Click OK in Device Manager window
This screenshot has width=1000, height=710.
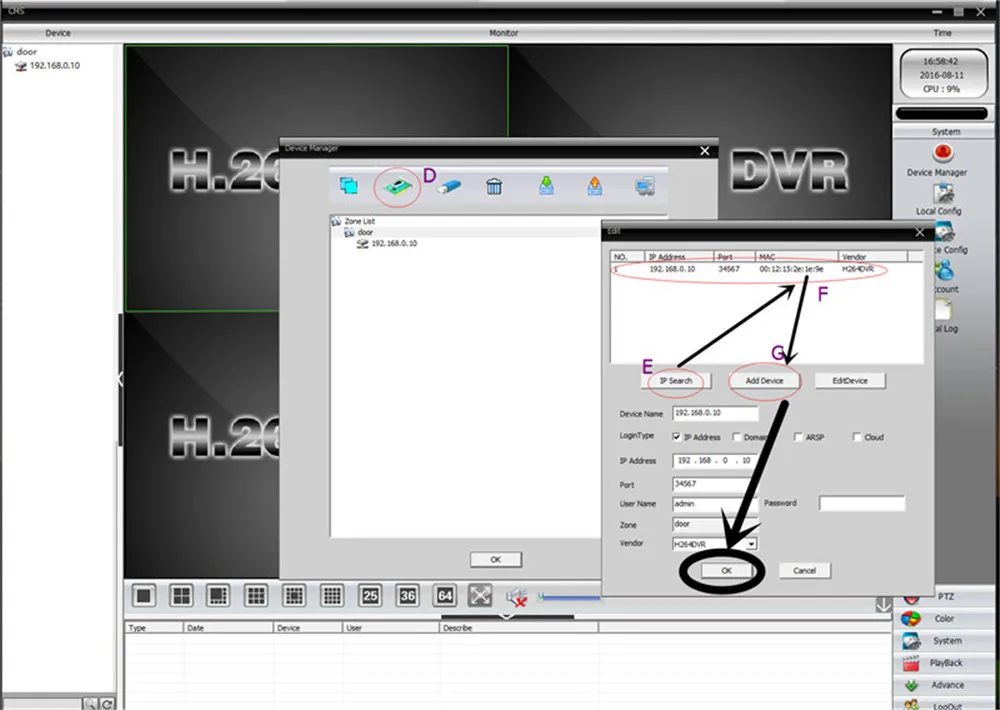(x=496, y=559)
